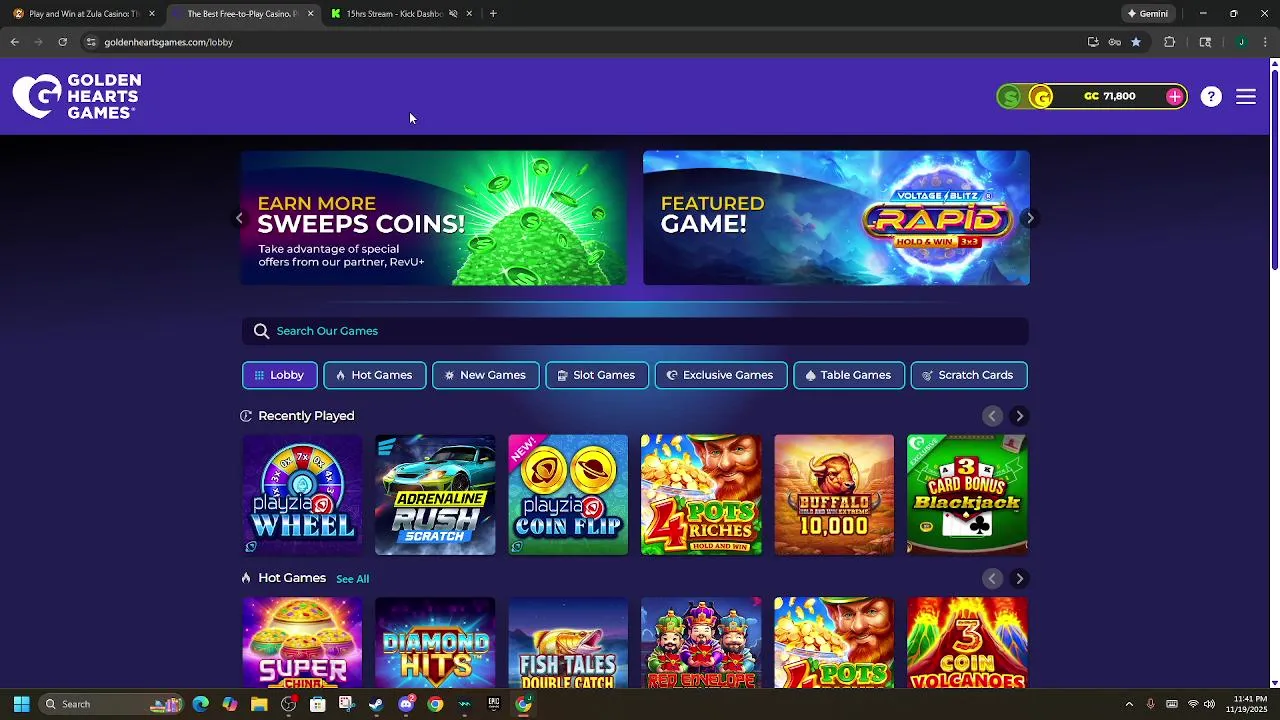
Task: Click the help question mark icon
Action: (x=1211, y=96)
